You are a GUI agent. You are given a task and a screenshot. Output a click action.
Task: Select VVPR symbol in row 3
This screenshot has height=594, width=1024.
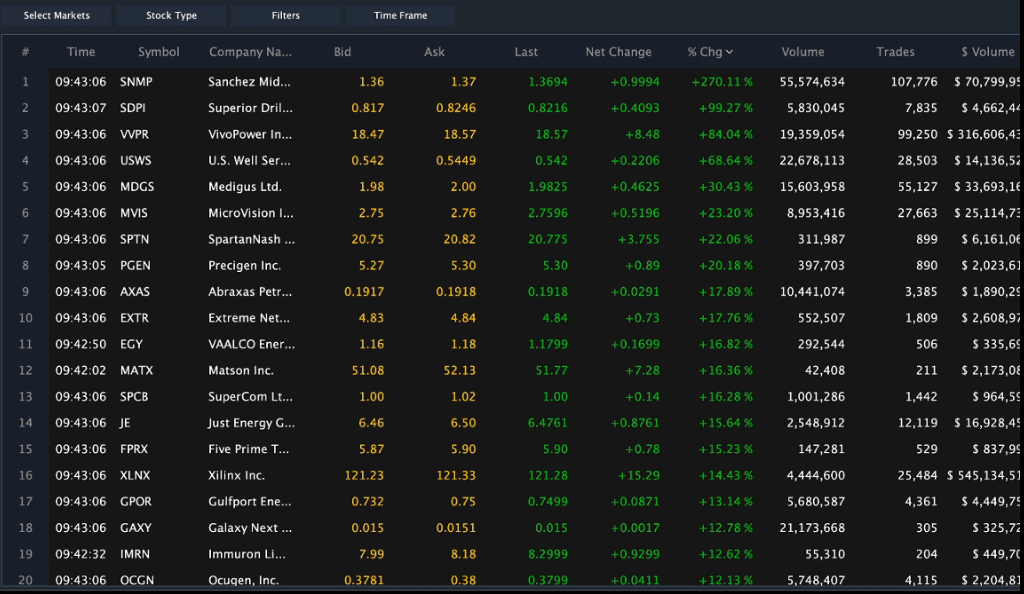point(135,134)
